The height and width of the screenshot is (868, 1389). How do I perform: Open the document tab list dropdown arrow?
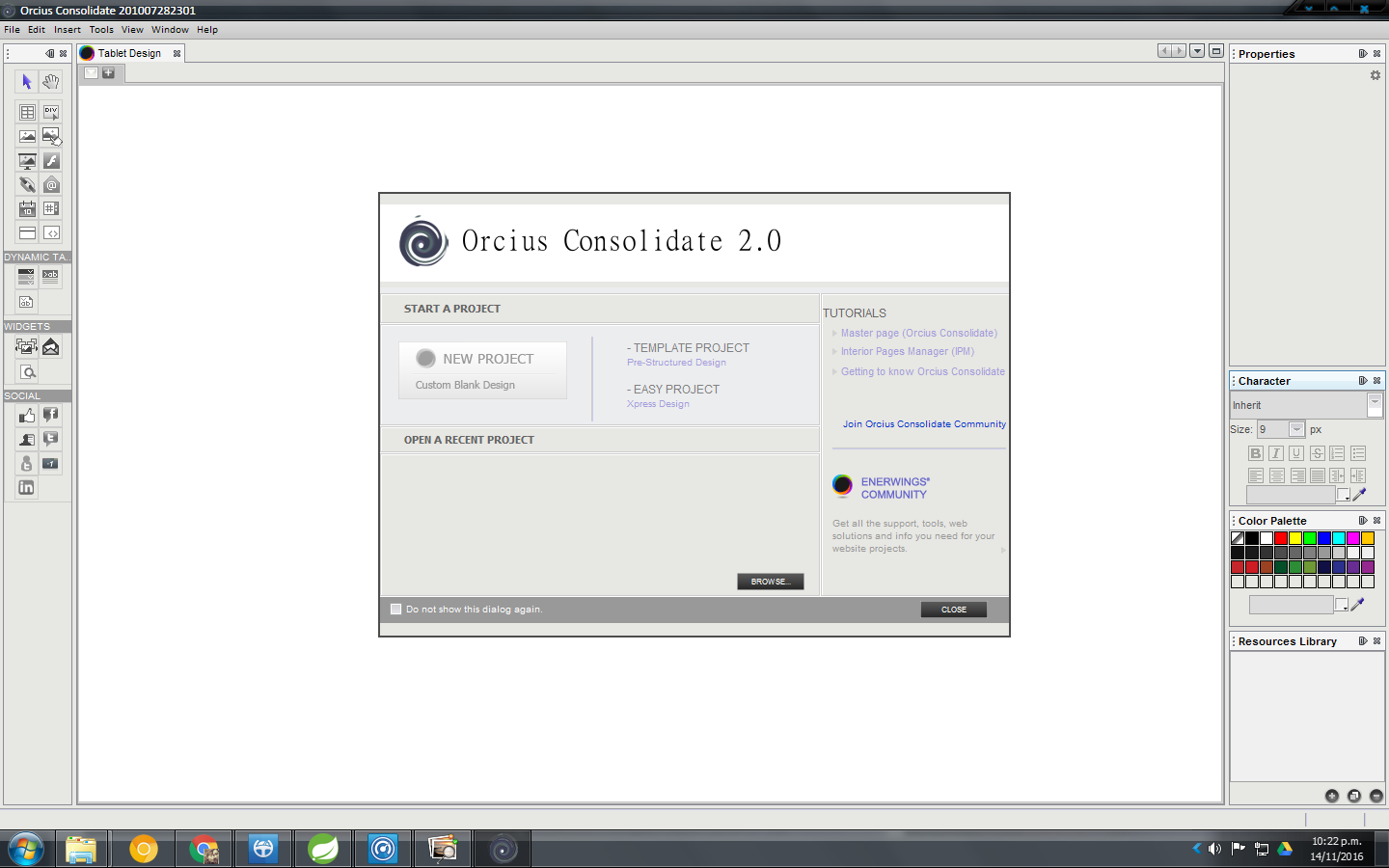pos(1197,51)
